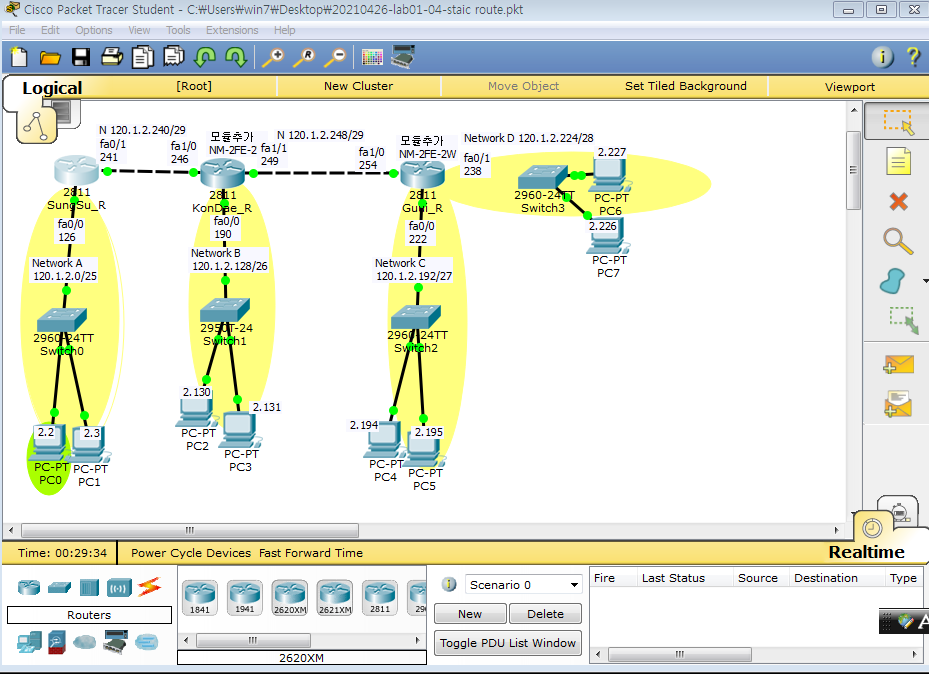Save the topology with the floppy icon
Image resolution: width=929 pixels, height=674 pixels.
(x=81, y=57)
